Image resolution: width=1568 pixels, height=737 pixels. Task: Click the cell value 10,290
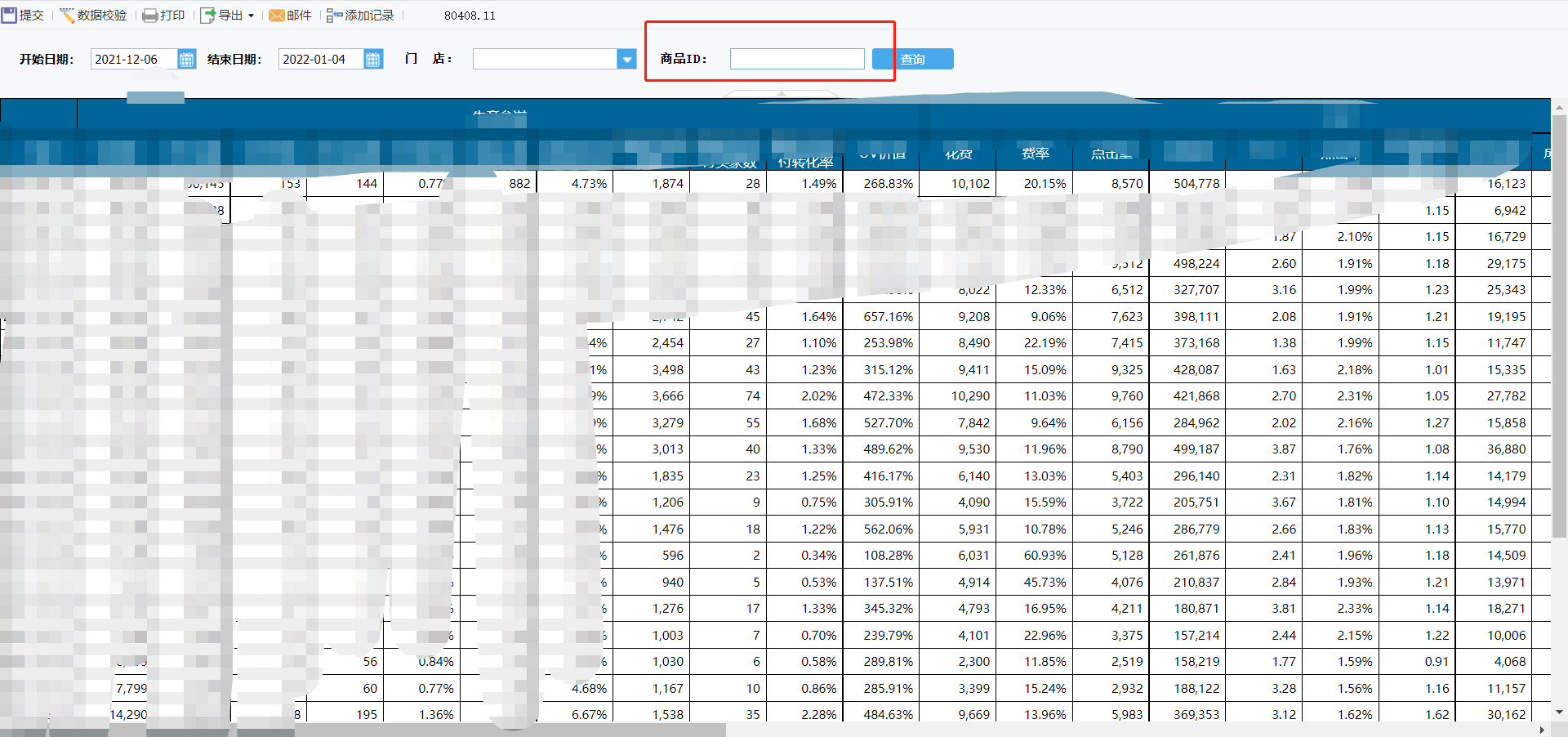tap(970, 396)
